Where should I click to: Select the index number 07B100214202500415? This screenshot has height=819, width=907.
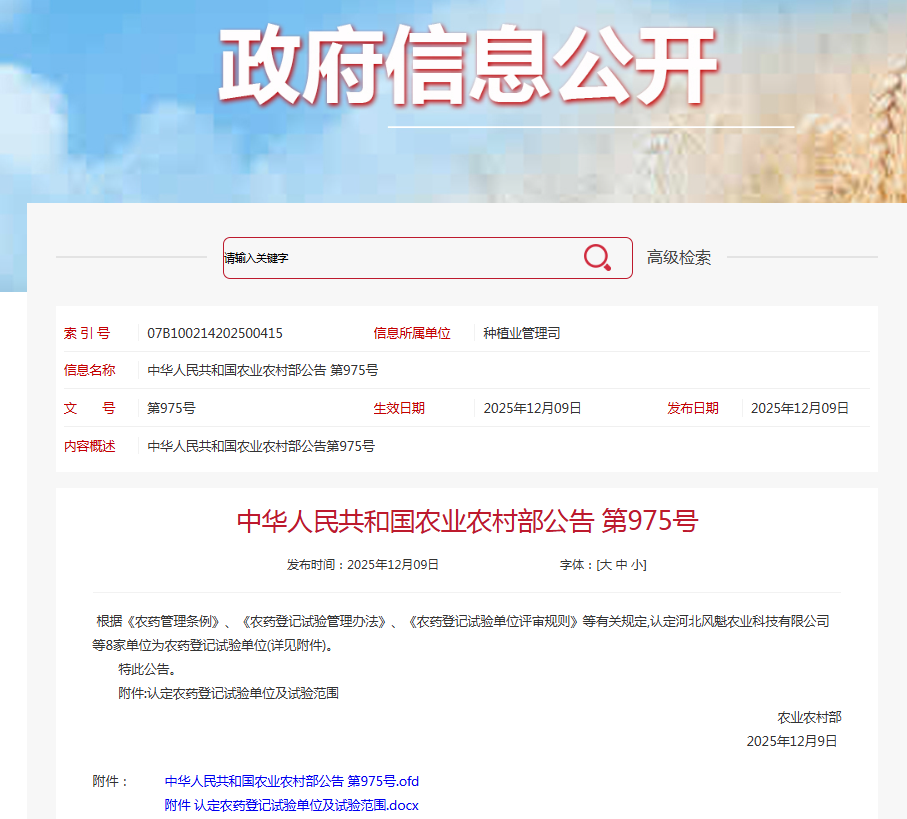tap(214, 333)
